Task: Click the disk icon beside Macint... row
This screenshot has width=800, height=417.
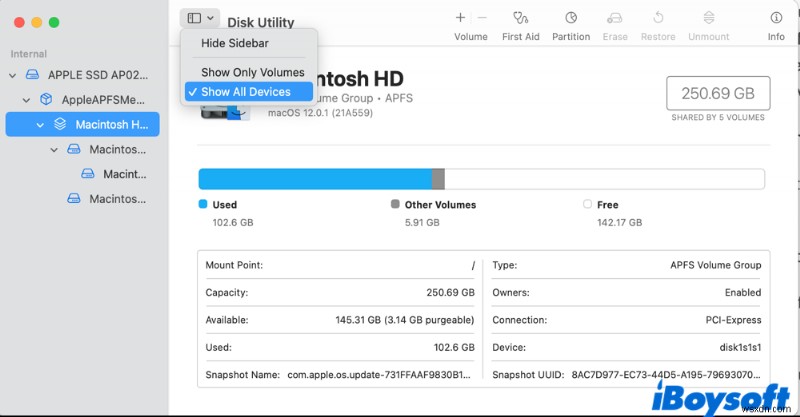Action: pyautogui.click(x=88, y=174)
